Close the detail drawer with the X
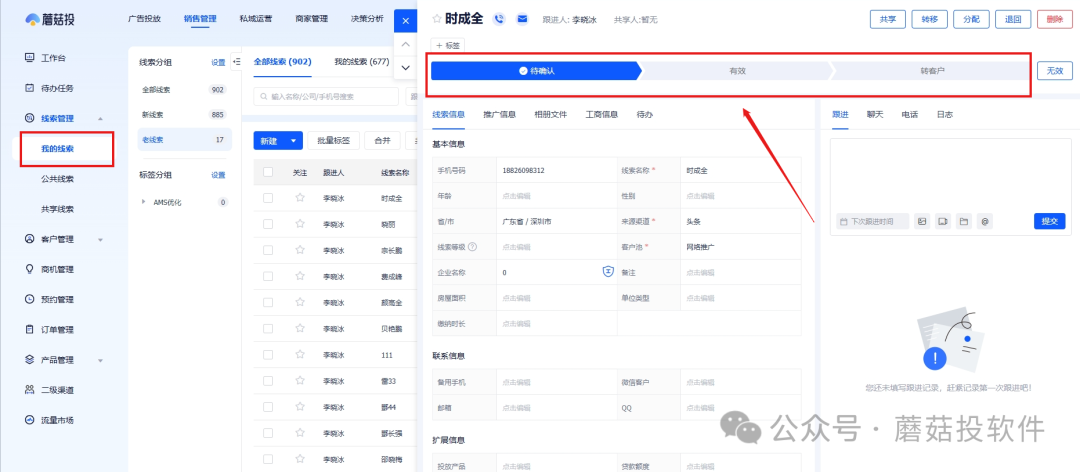1080x472 pixels. click(x=406, y=21)
